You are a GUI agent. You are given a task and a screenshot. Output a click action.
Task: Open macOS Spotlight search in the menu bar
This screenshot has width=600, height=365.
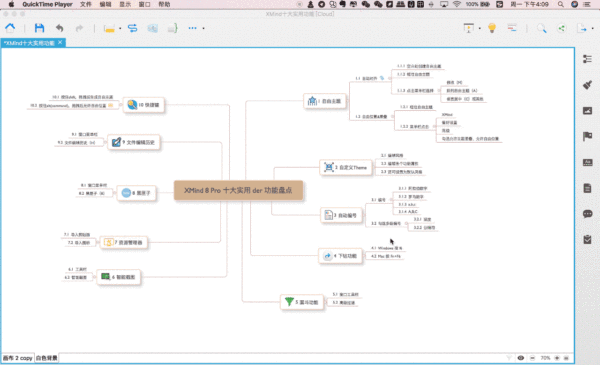tap(561, 4)
